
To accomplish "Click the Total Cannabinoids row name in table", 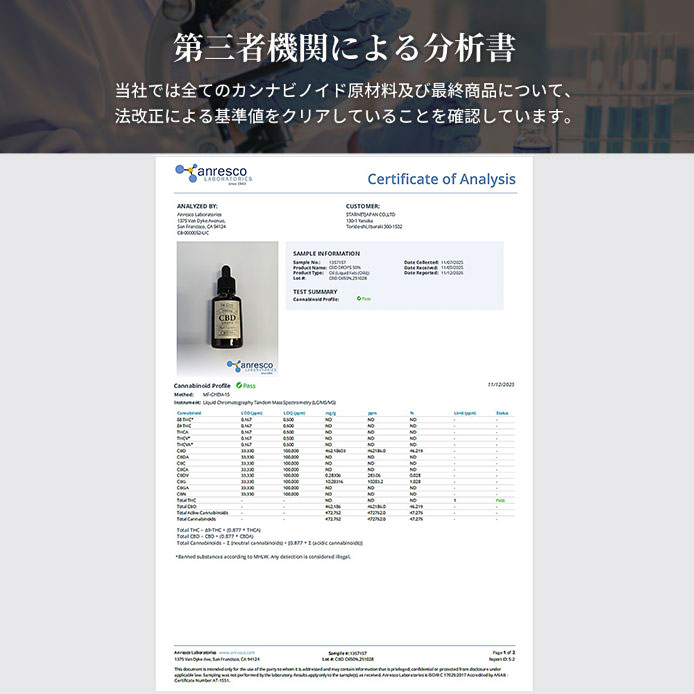I will coord(197,519).
